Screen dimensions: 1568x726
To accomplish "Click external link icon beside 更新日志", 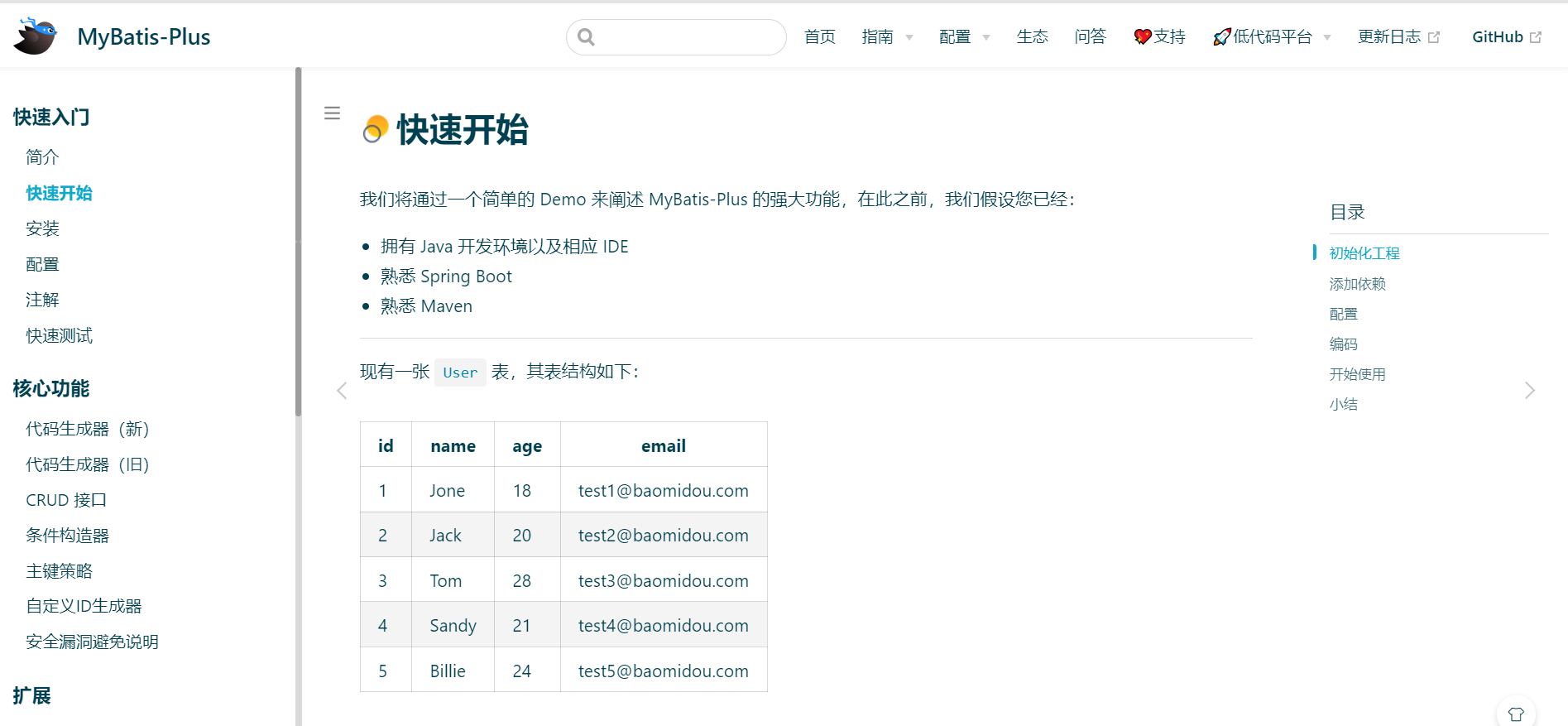I will 1434,37.
